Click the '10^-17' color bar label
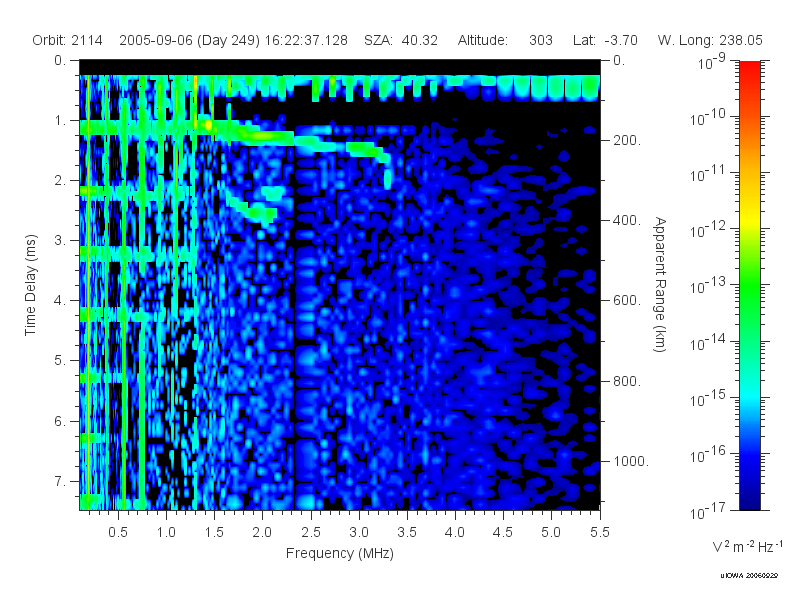This screenshot has height=600, width=800. 708,510
